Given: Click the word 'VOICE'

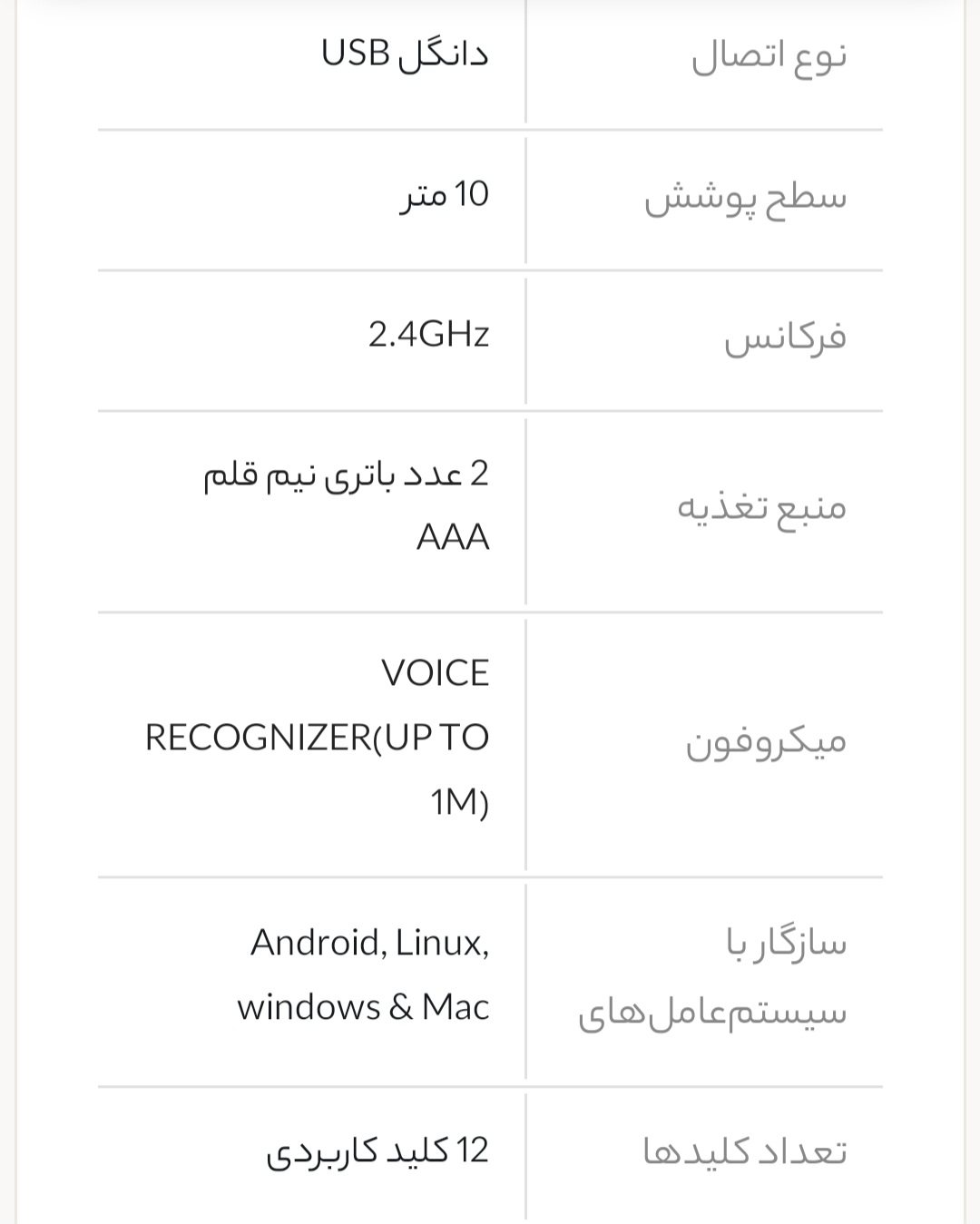Looking at the screenshot, I should (x=435, y=673).
